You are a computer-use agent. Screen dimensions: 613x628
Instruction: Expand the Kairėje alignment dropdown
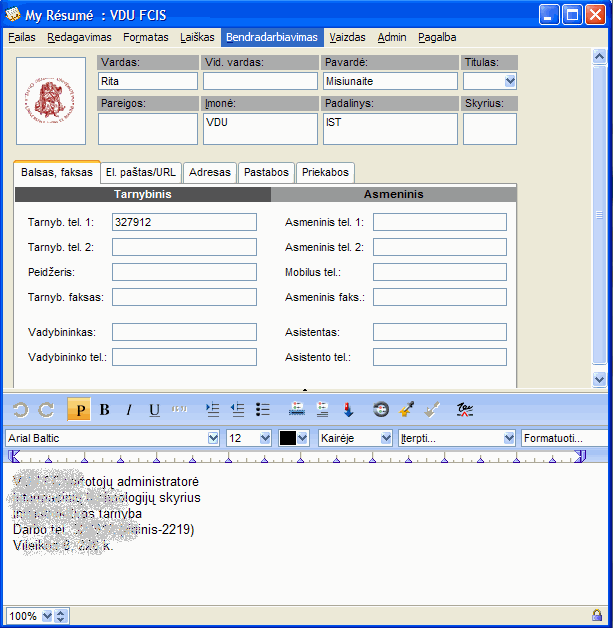click(386, 438)
